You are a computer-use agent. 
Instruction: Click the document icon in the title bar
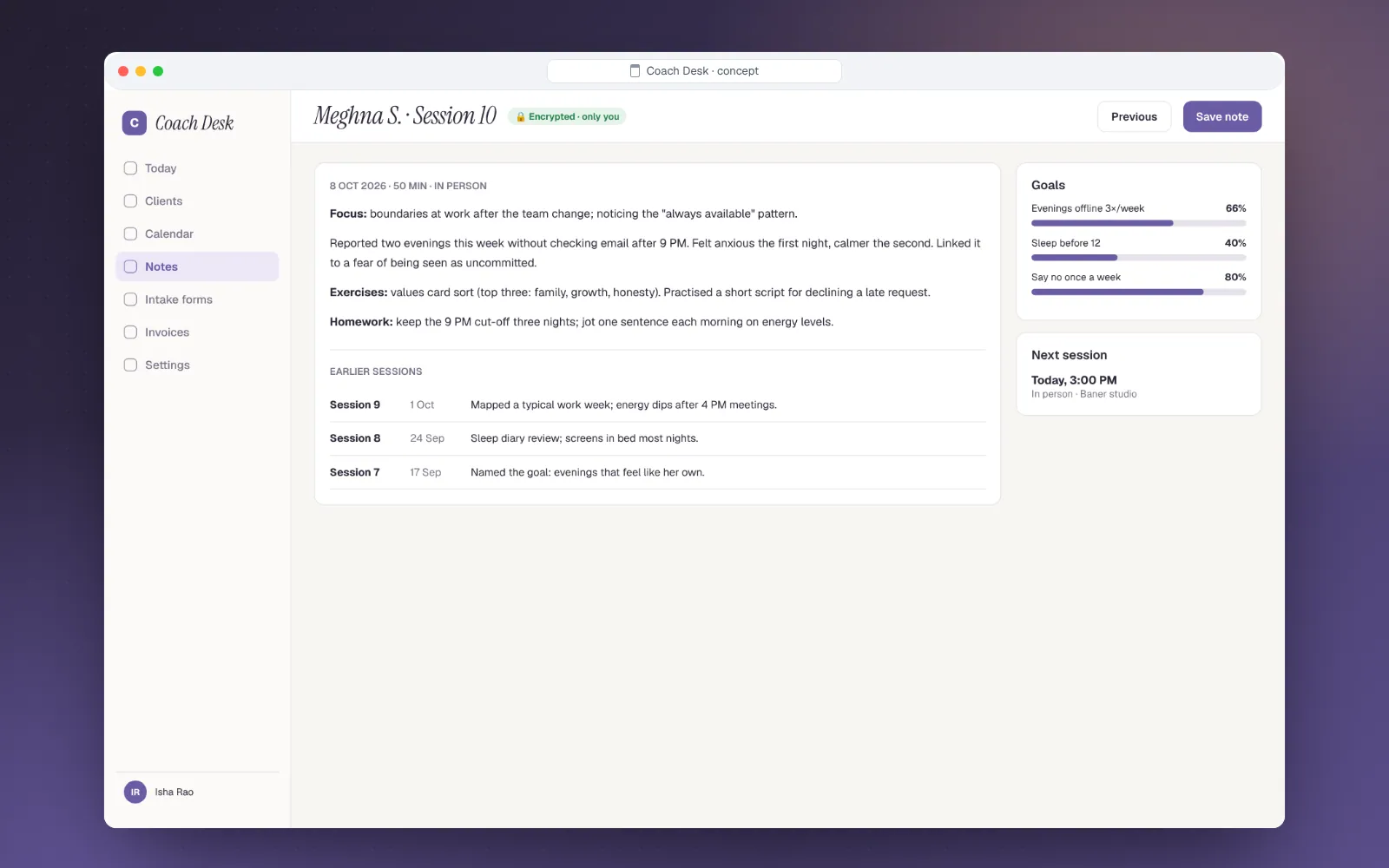point(635,71)
